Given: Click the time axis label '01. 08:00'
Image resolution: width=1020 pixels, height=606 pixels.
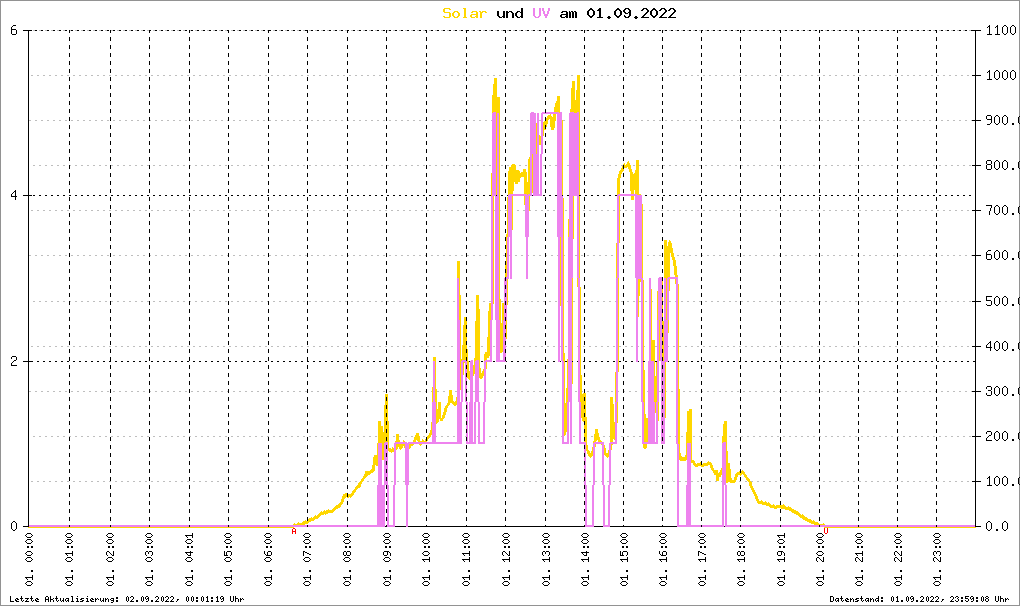Looking at the screenshot, I should tap(347, 559).
